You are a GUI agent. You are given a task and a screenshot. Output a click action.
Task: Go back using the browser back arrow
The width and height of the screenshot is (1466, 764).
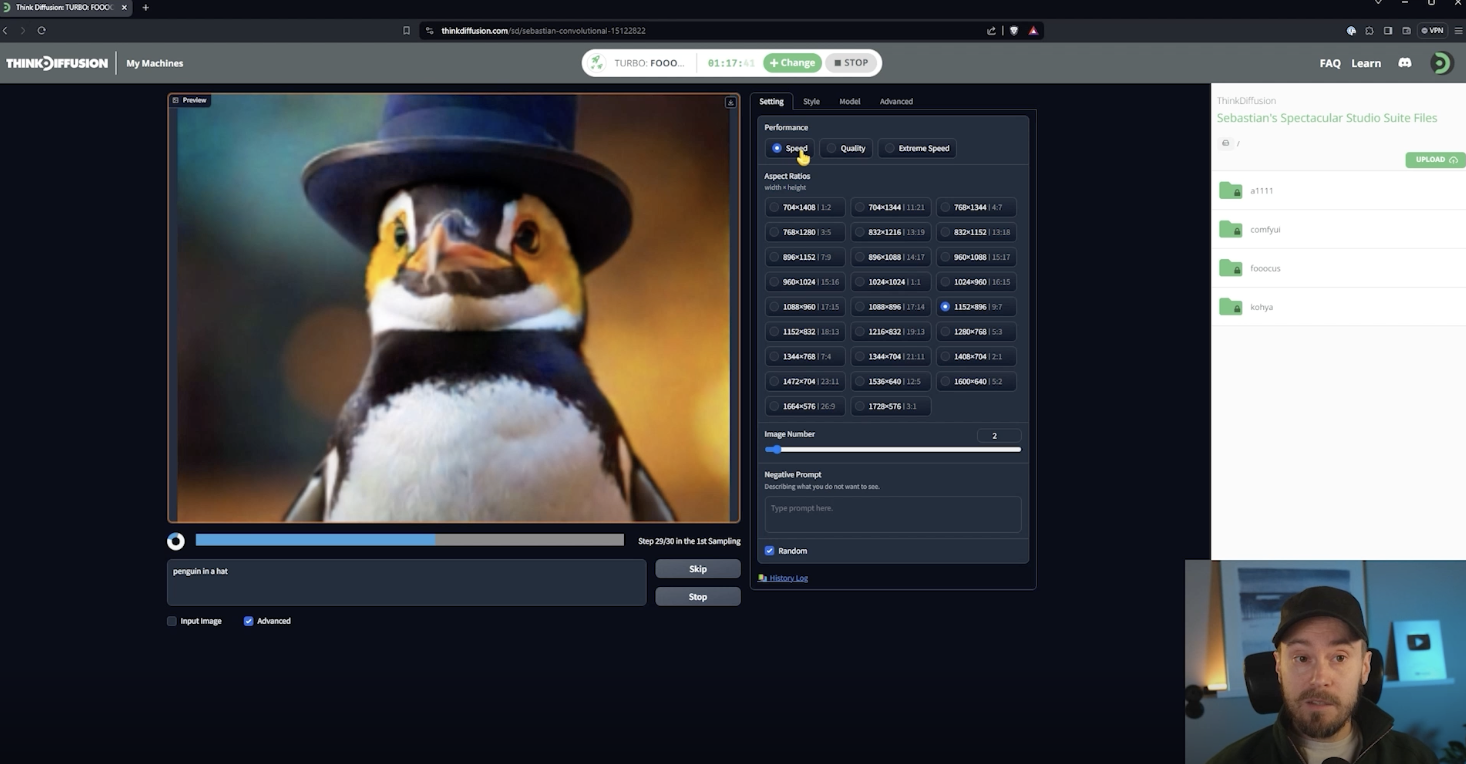5,31
